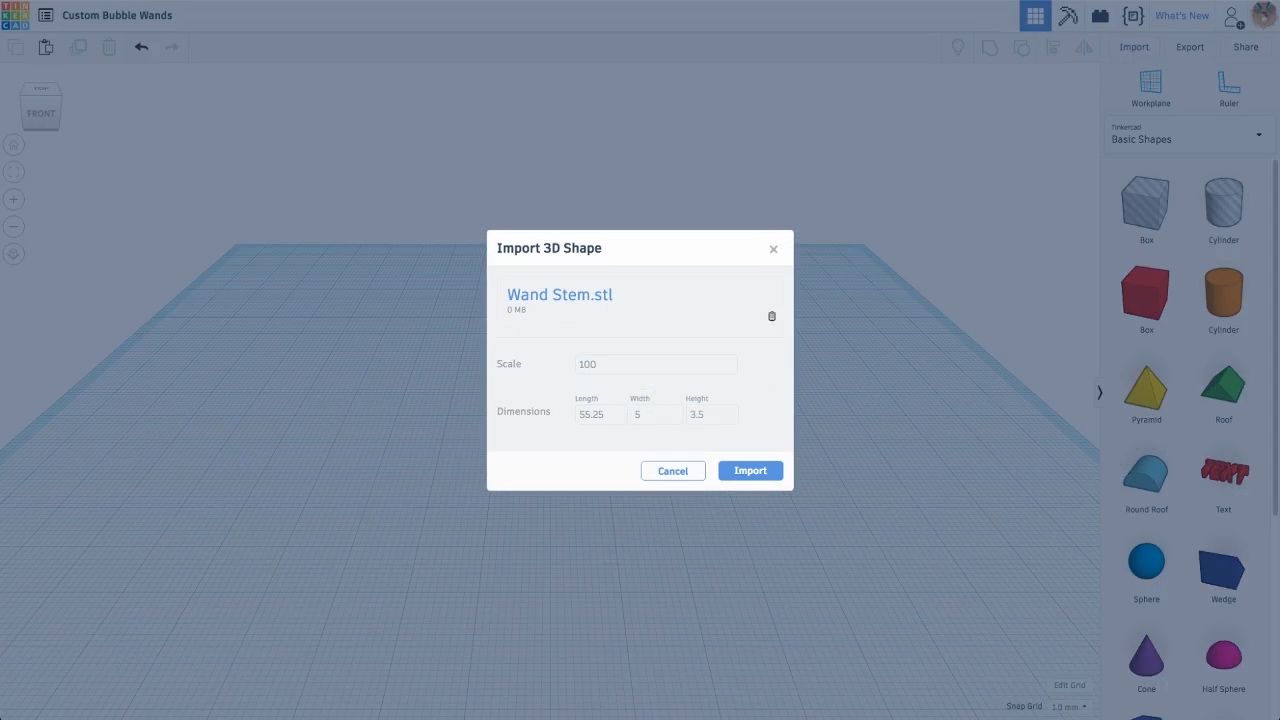Select the dark blue Wedge shape

point(1224,570)
